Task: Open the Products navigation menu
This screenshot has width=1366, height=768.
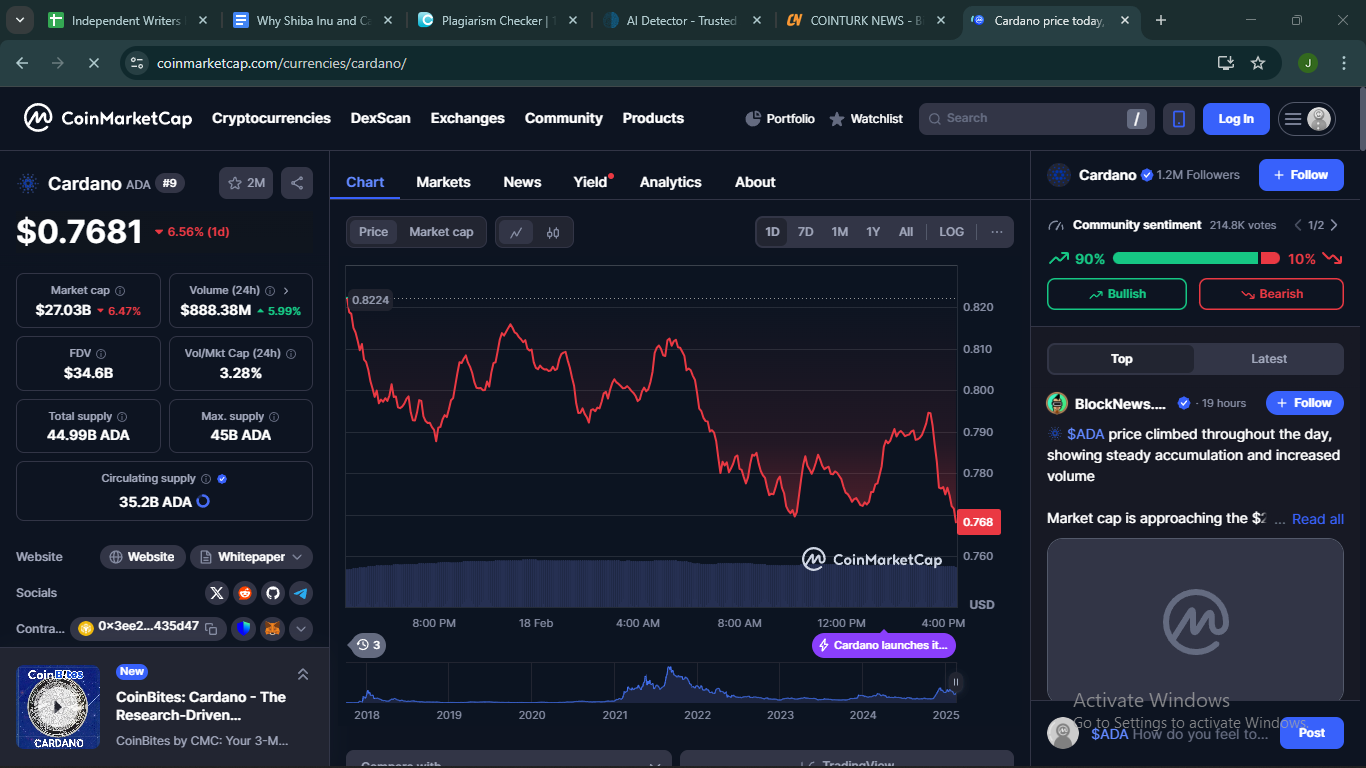Action: tap(653, 118)
